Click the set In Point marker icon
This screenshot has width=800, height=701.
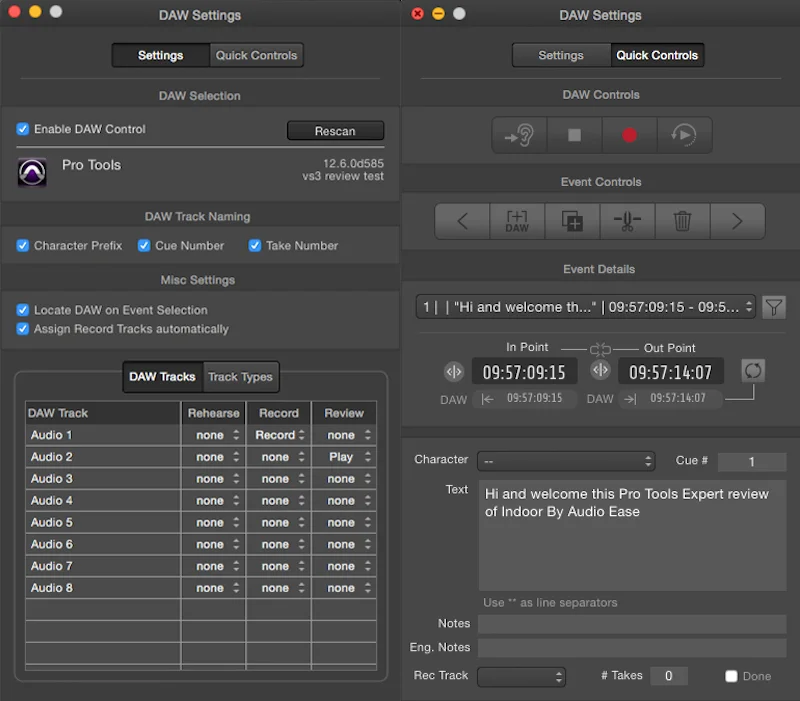coord(454,371)
